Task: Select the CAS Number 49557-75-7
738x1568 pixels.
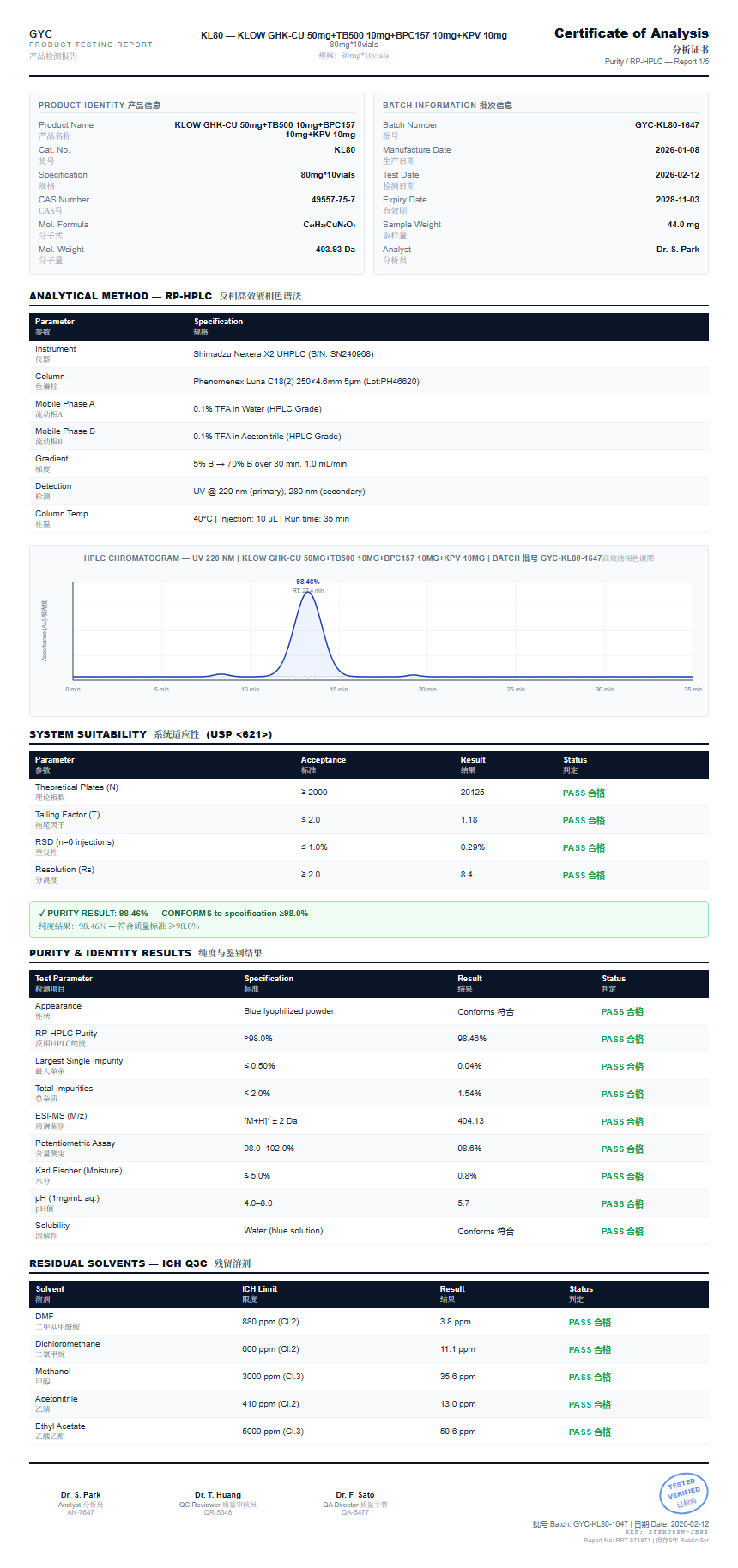Action: pos(333,200)
